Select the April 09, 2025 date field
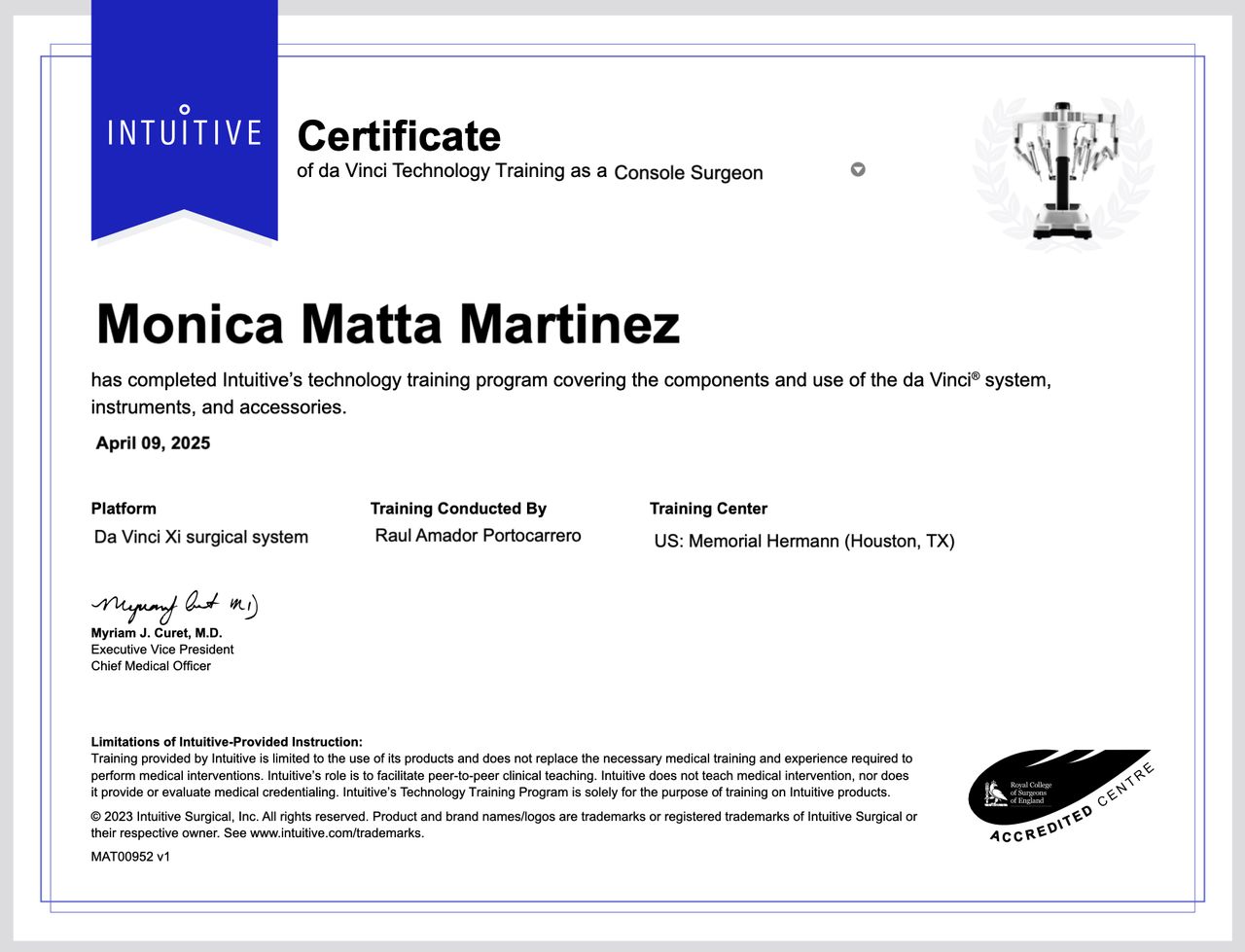 coord(153,443)
